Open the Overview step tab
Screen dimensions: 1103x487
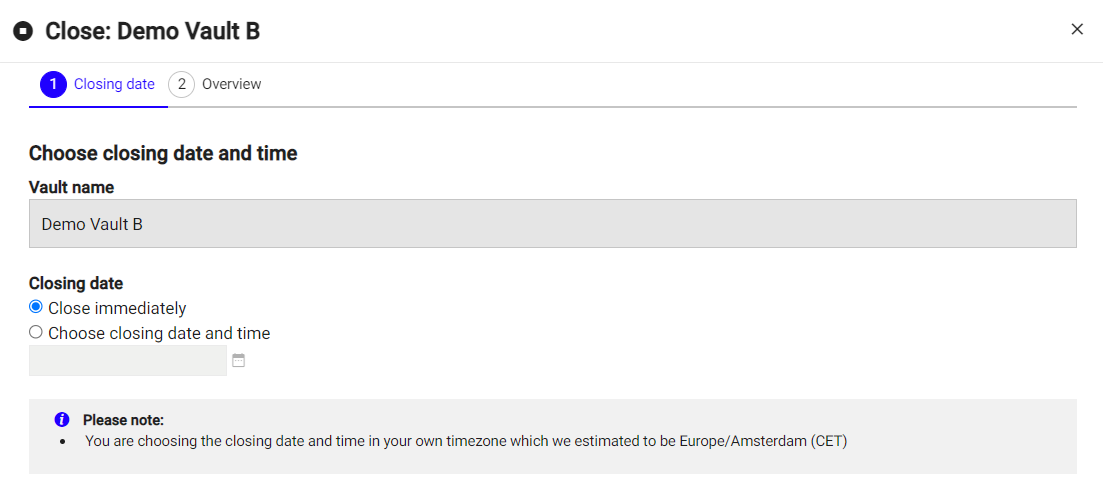(231, 84)
